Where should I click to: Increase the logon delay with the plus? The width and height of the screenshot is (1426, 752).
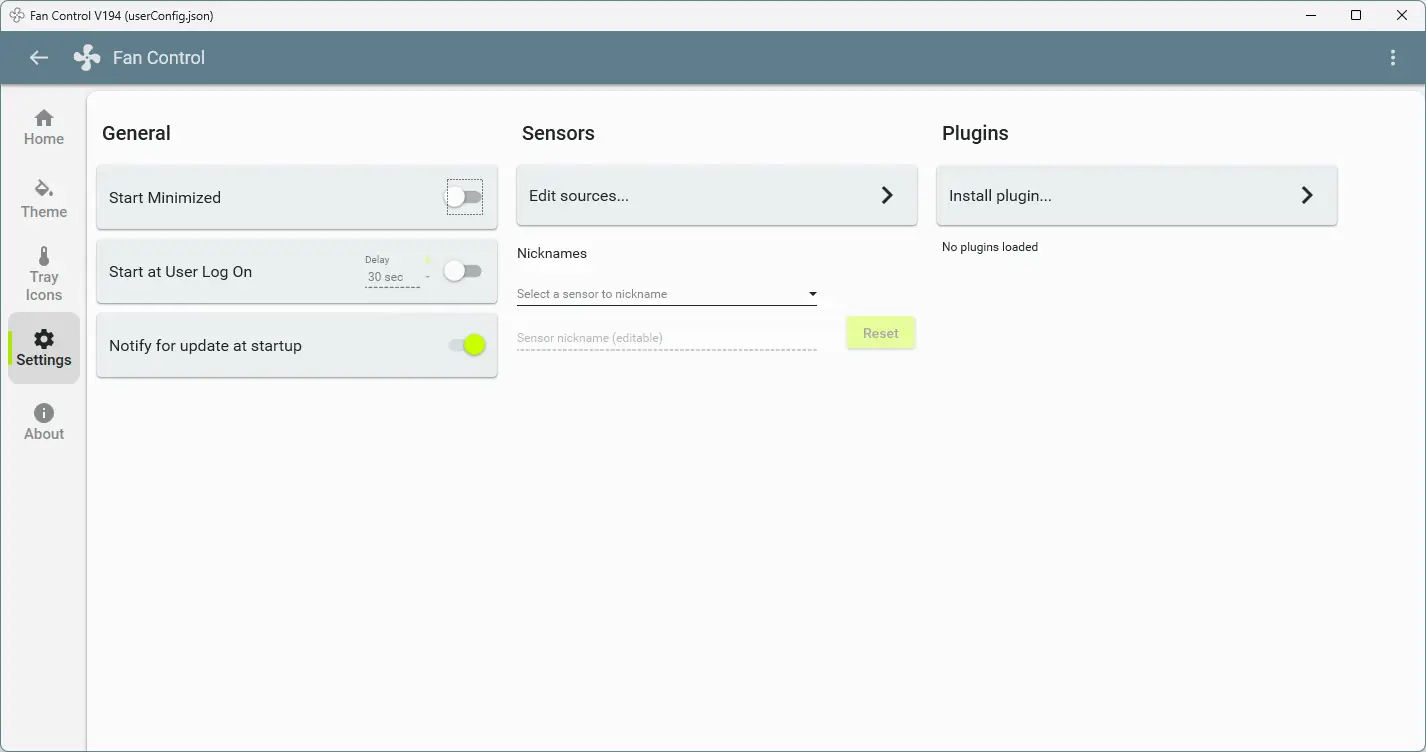428,260
